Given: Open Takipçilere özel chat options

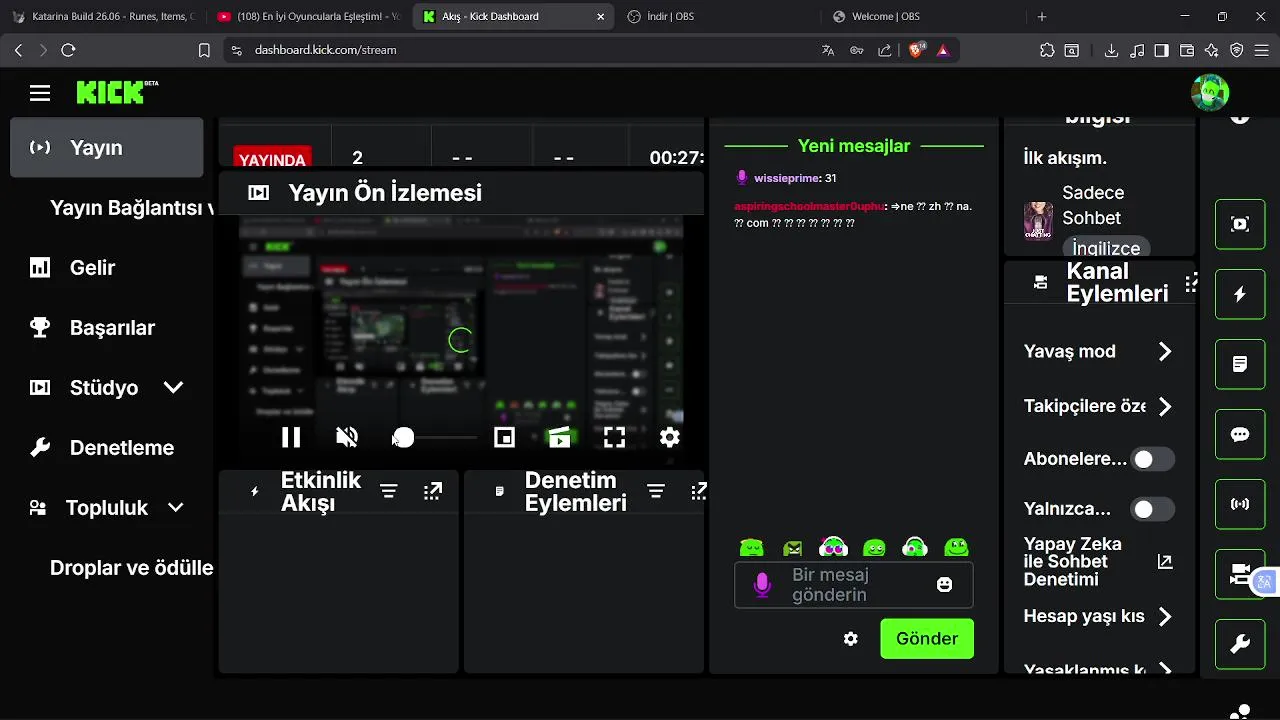Looking at the screenshot, I should click(1099, 407).
